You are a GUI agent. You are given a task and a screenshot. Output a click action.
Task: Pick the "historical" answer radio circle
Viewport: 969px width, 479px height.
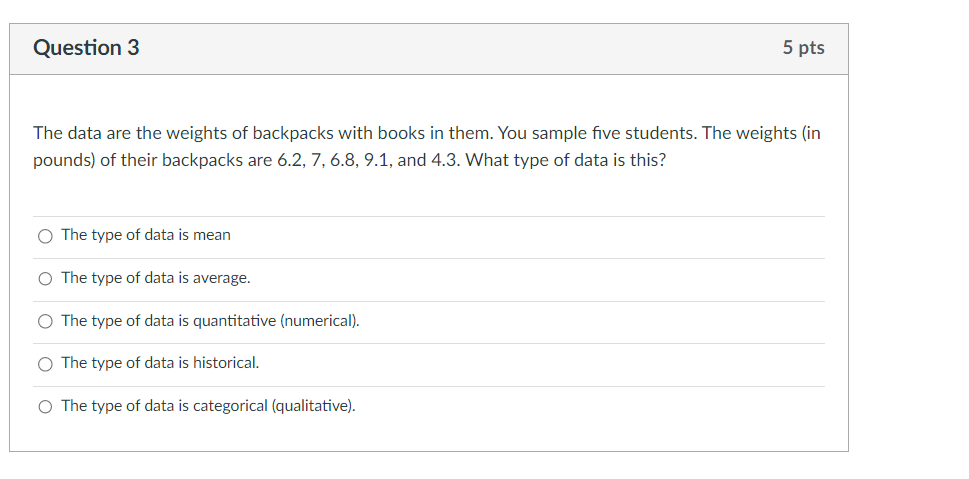click(x=45, y=364)
